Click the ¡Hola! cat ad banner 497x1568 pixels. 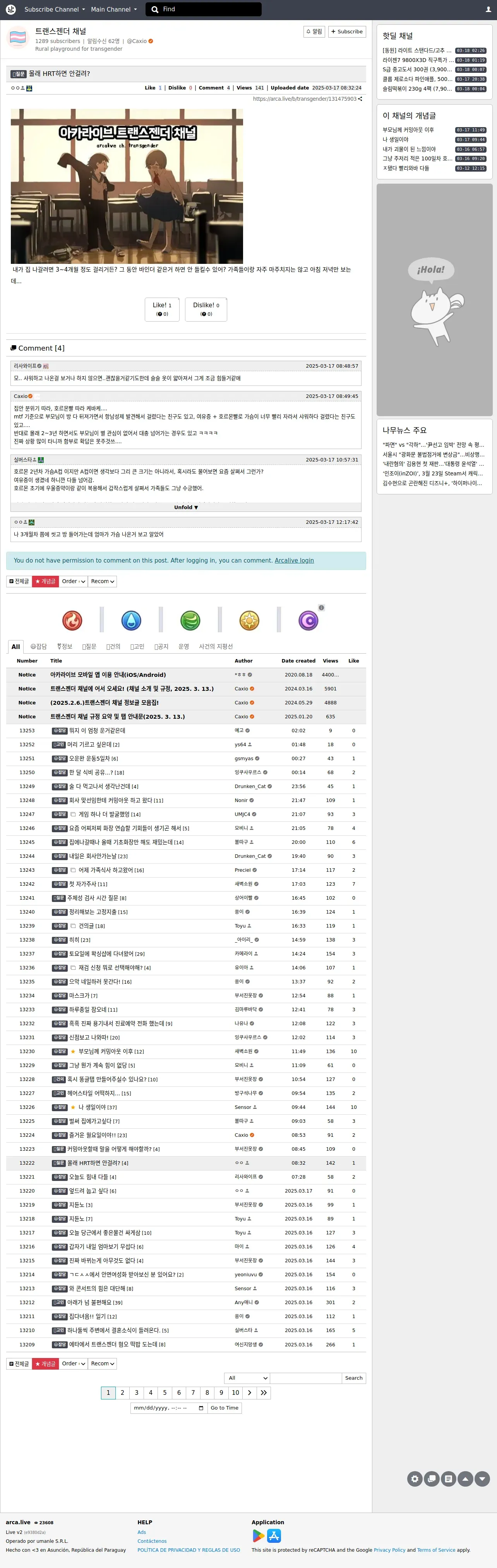(434, 300)
